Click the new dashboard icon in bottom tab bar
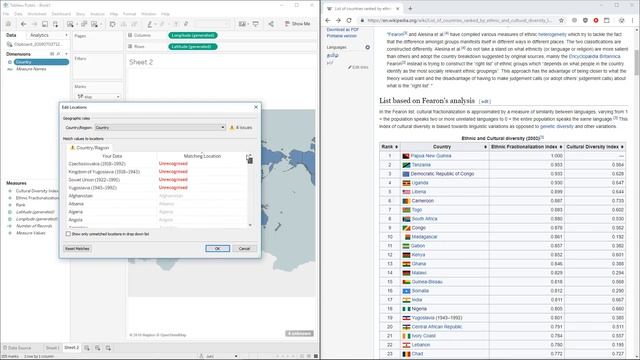Image resolution: width=640 pixels, height=360 pixels. 98,348
